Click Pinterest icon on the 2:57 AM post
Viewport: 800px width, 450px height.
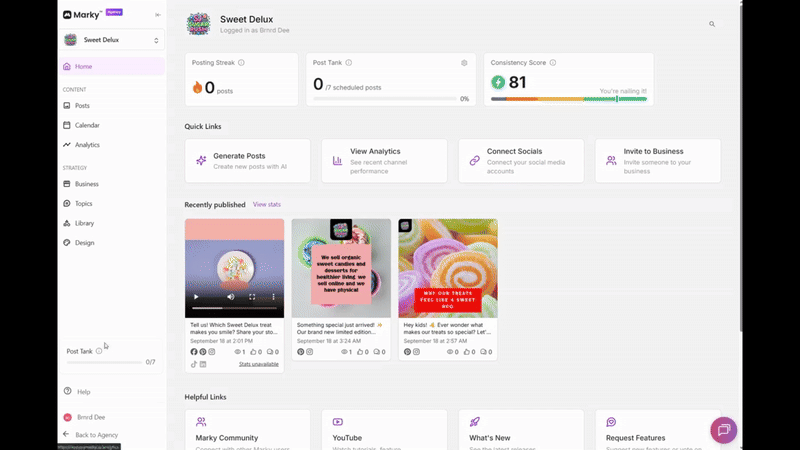(407, 352)
